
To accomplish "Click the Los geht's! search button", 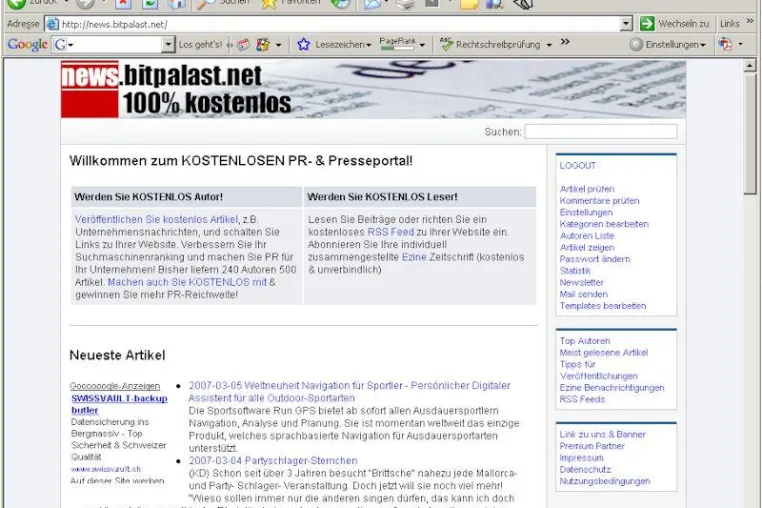I will [200, 45].
